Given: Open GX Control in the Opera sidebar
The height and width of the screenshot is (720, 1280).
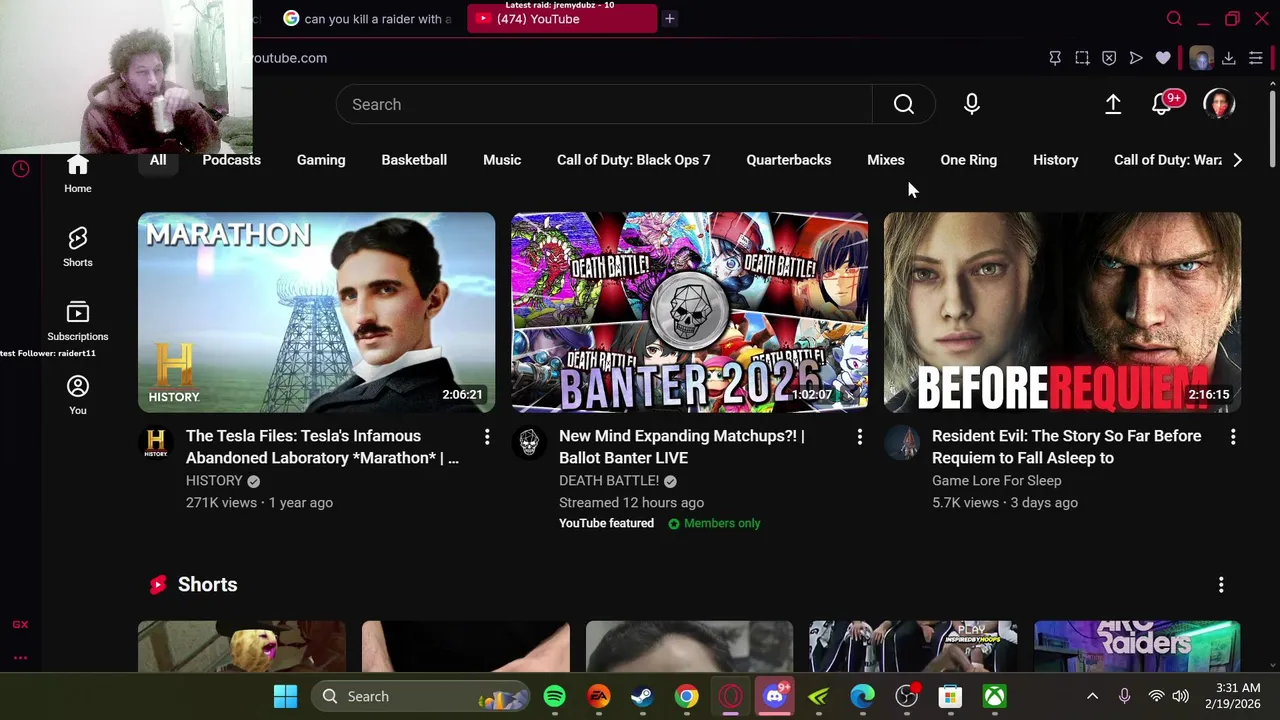Looking at the screenshot, I should coord(20,624).
